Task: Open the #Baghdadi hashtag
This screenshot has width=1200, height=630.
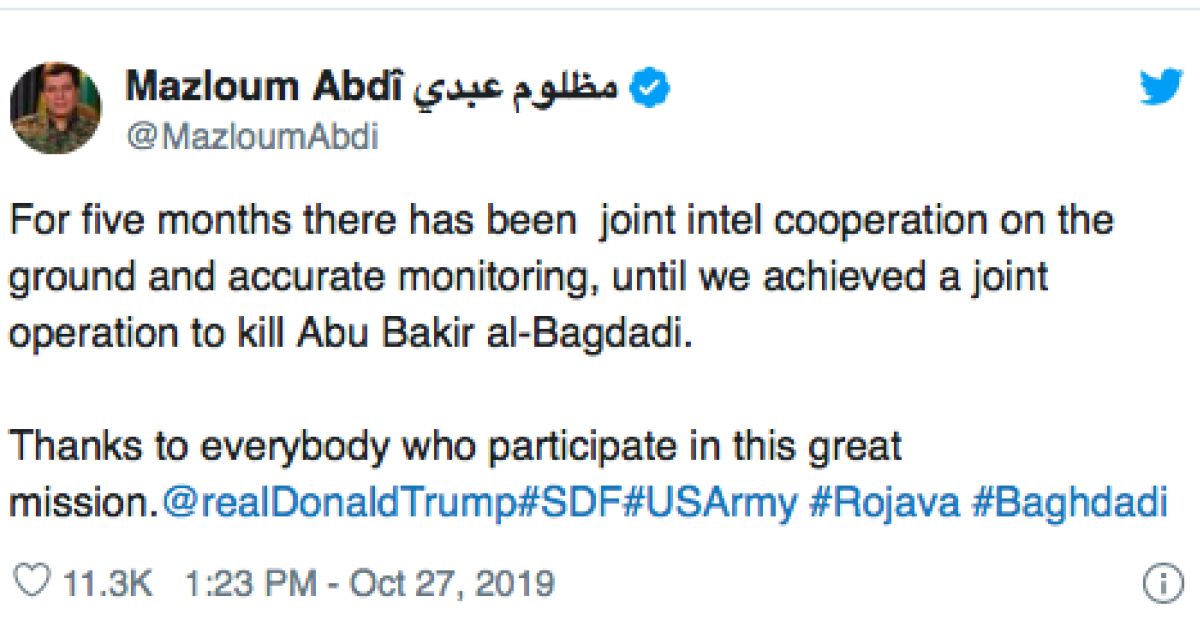Action: coord(1070,503)
